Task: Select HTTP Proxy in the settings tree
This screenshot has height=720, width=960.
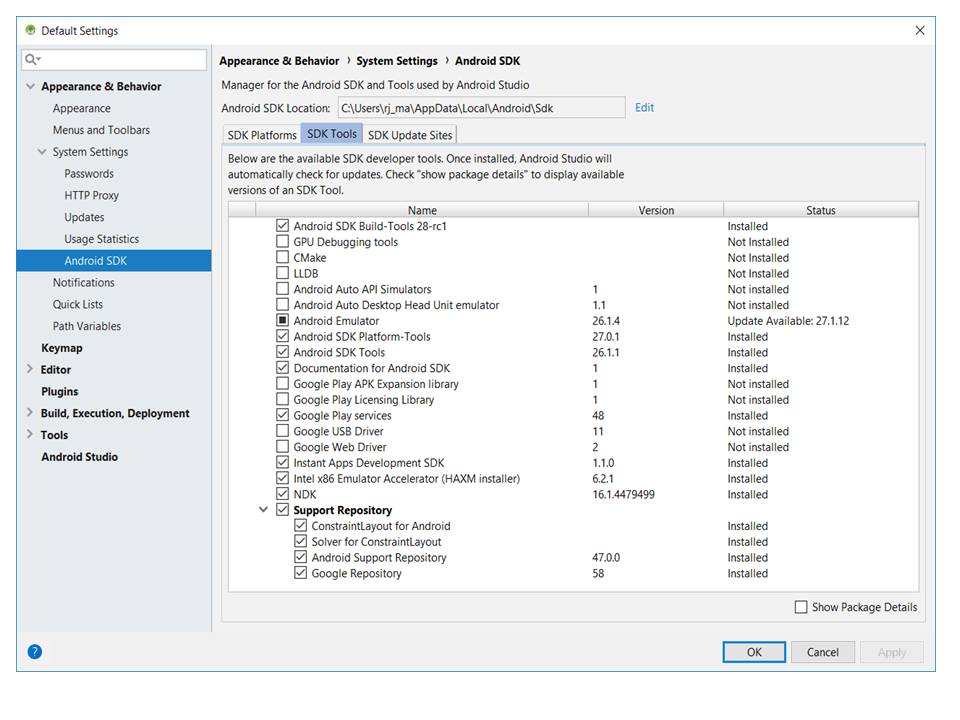Action: pos(91,195)
